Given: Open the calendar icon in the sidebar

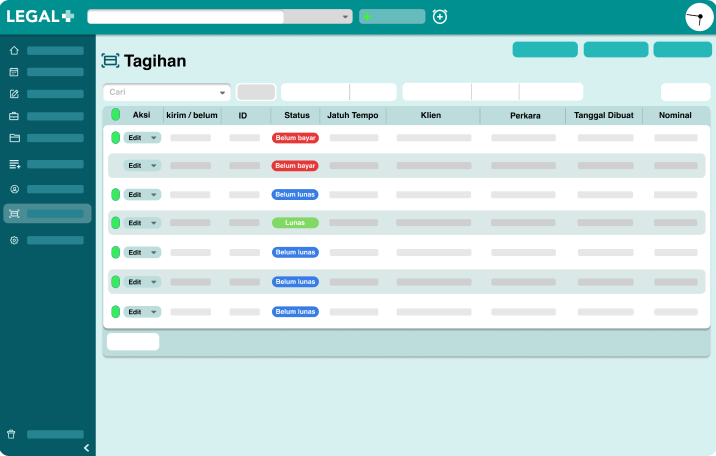Looking at the screenshot, I should (14, 72).
